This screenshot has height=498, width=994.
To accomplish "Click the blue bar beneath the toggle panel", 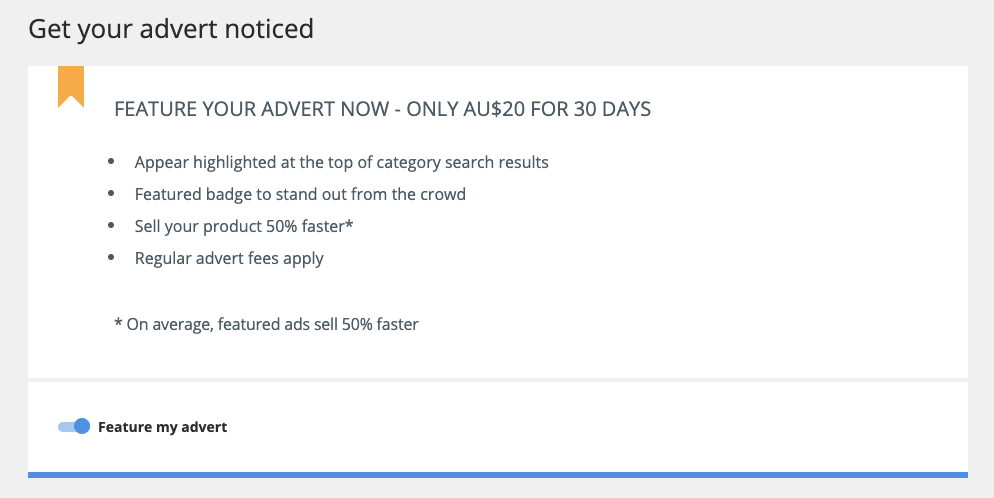I will (x=498, y=475).
